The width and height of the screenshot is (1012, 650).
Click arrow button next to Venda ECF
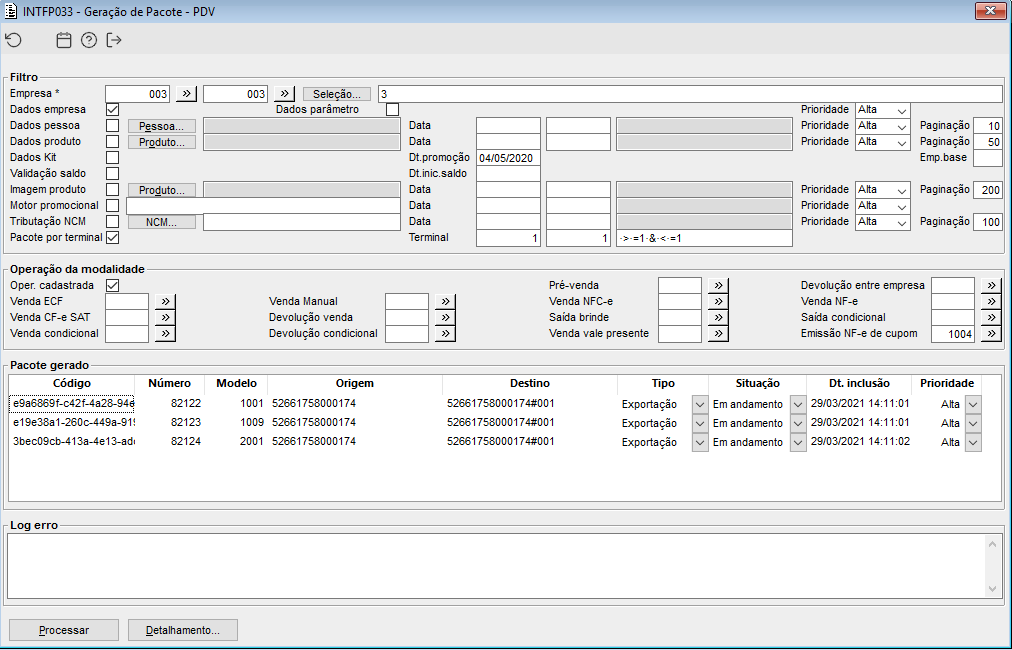(165, 301)
